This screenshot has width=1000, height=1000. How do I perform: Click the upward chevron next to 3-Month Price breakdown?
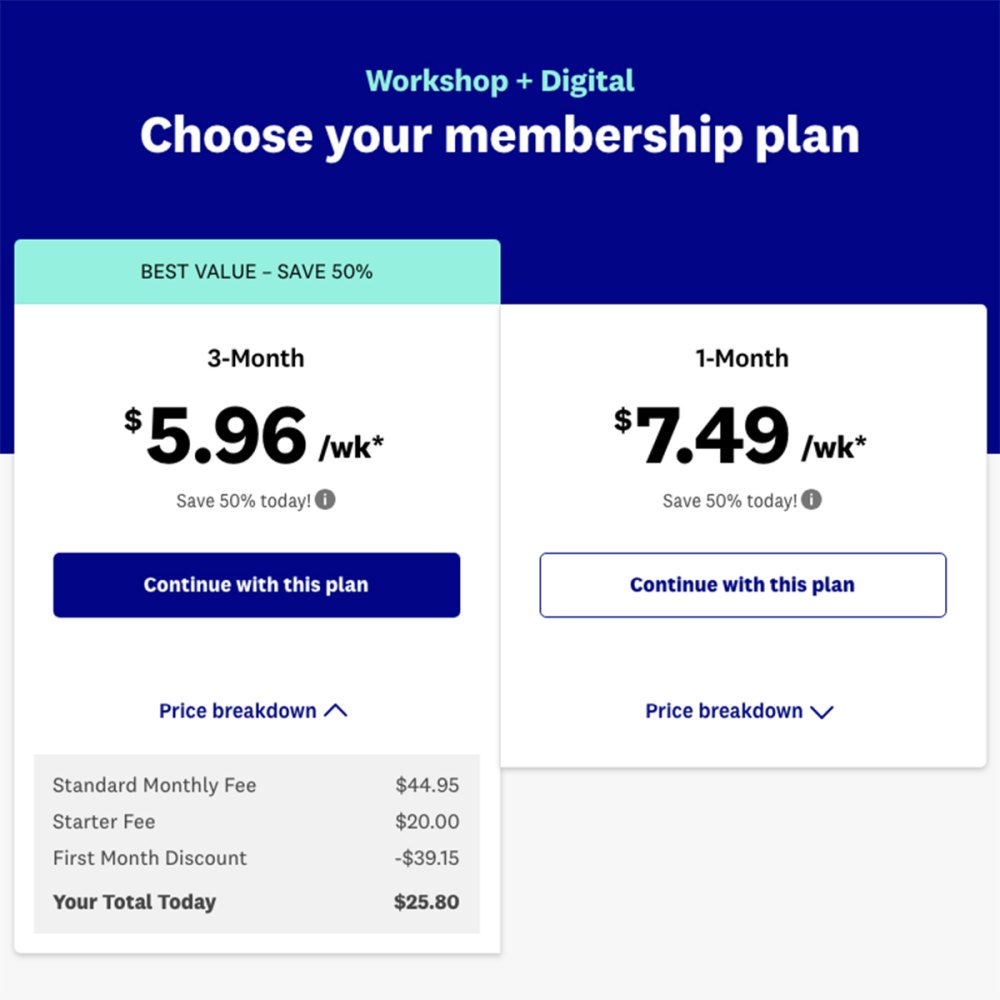(x=335, y=710)
